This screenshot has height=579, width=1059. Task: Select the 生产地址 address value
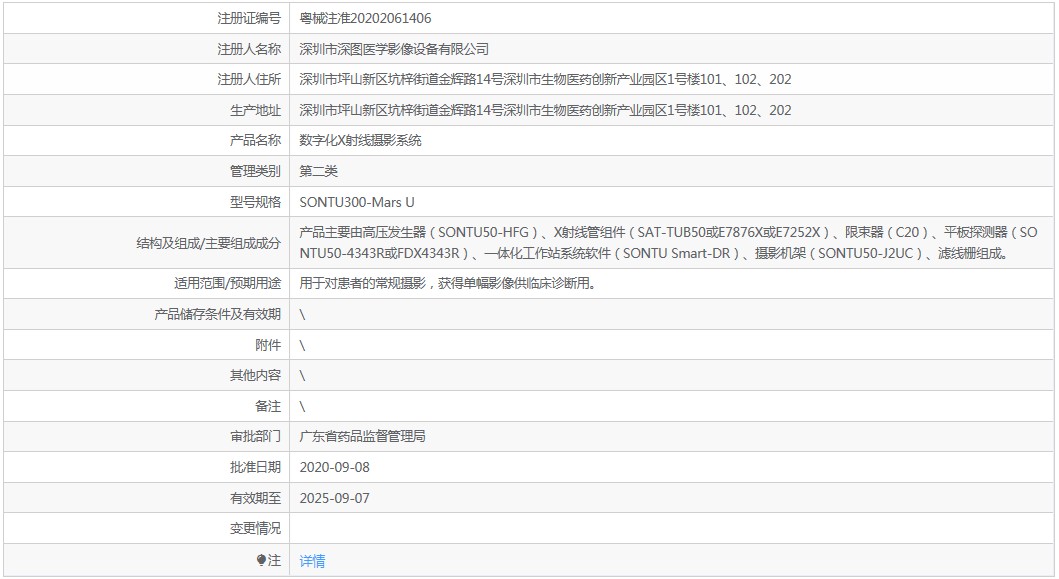click(x=545, y=110)
